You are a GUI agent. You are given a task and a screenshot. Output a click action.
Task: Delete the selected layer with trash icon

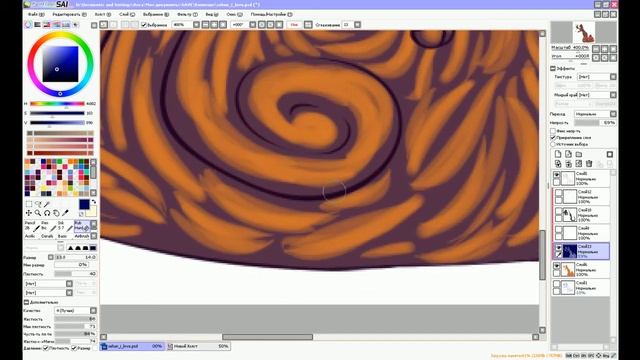click(589, 164)
